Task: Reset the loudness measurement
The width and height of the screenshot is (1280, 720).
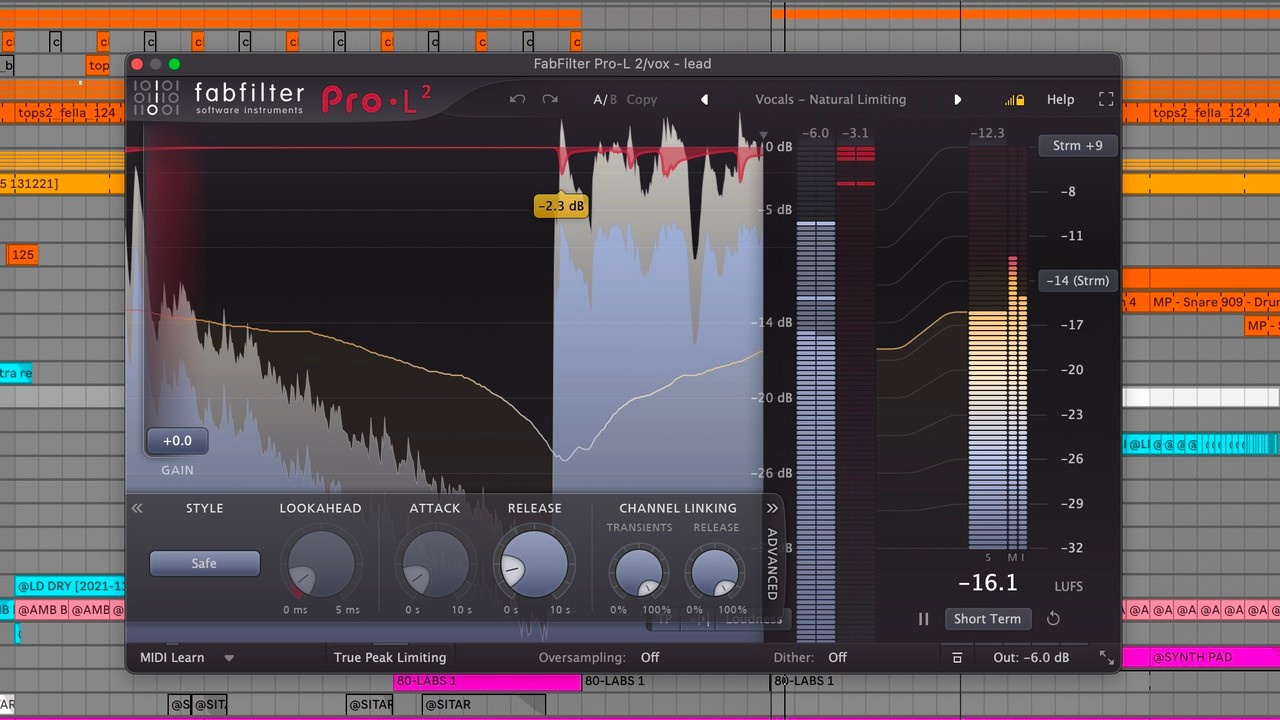Action: coord(1053,619)
